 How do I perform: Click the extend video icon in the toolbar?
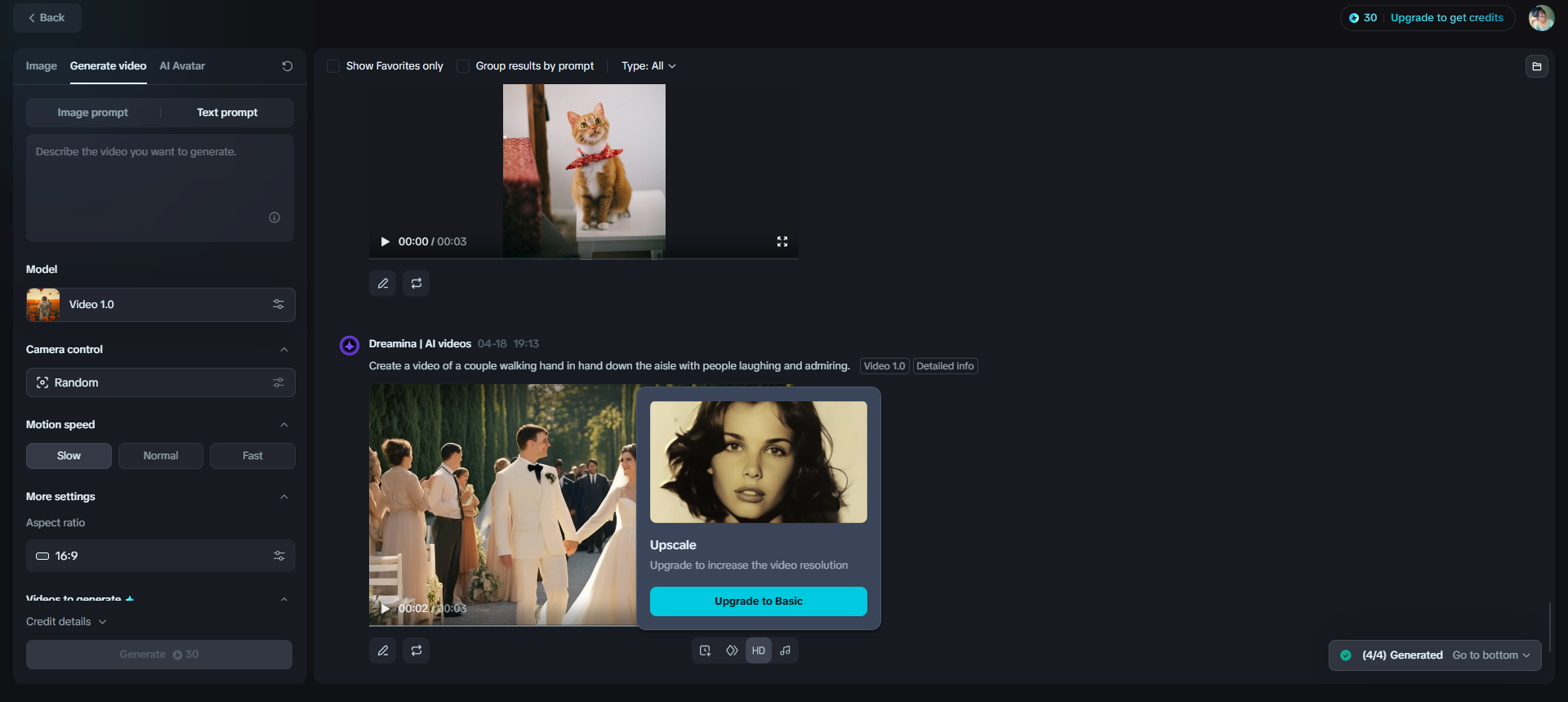[705, 651]
